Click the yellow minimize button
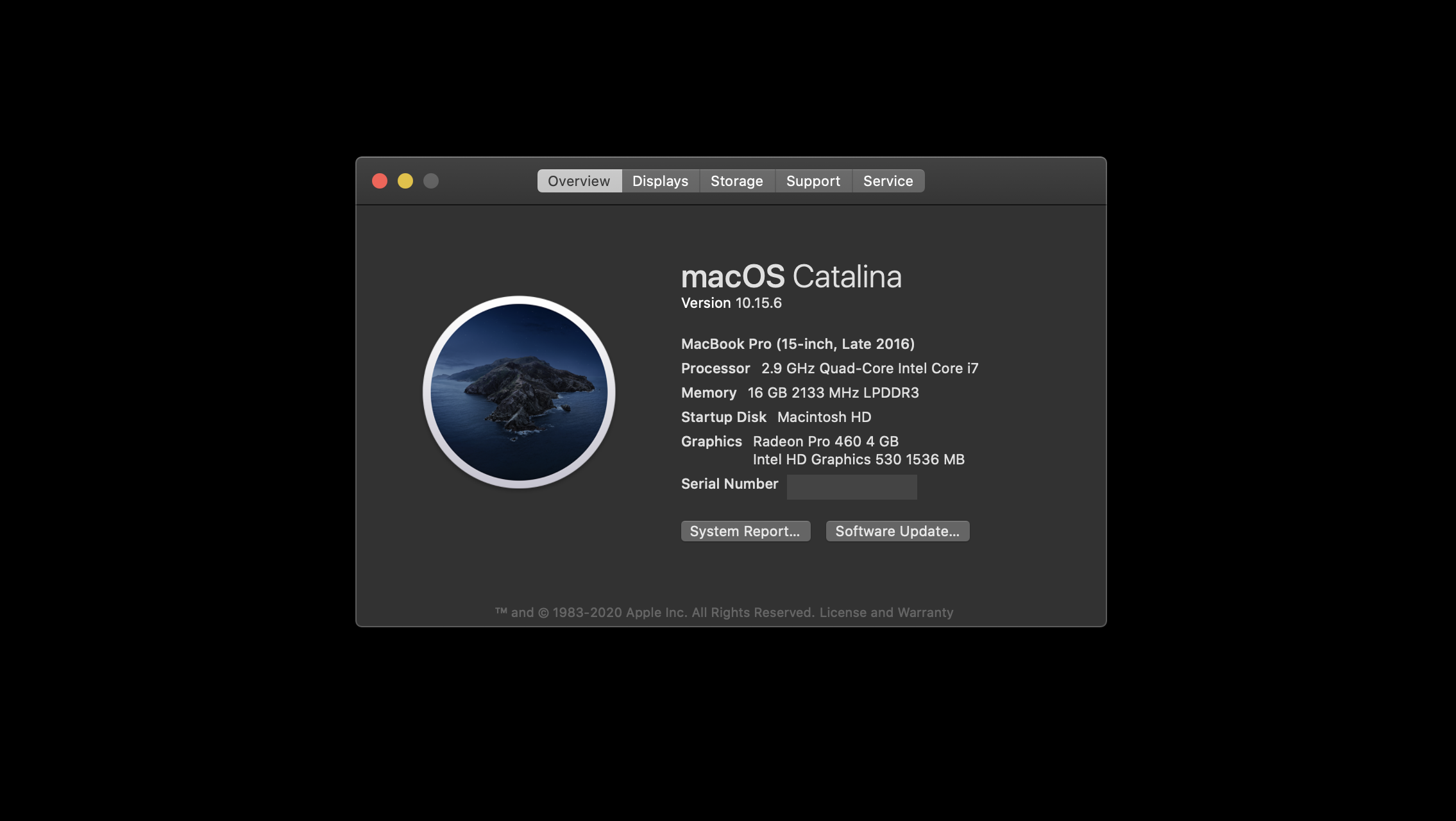The height and width of the screenshot is (821, 1456). [x=405, y=181]
